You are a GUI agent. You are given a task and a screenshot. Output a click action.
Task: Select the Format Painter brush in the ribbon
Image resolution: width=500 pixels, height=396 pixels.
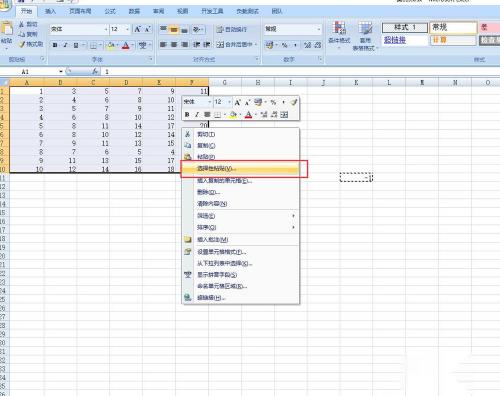pyautogui.click(x=22, y=44)
